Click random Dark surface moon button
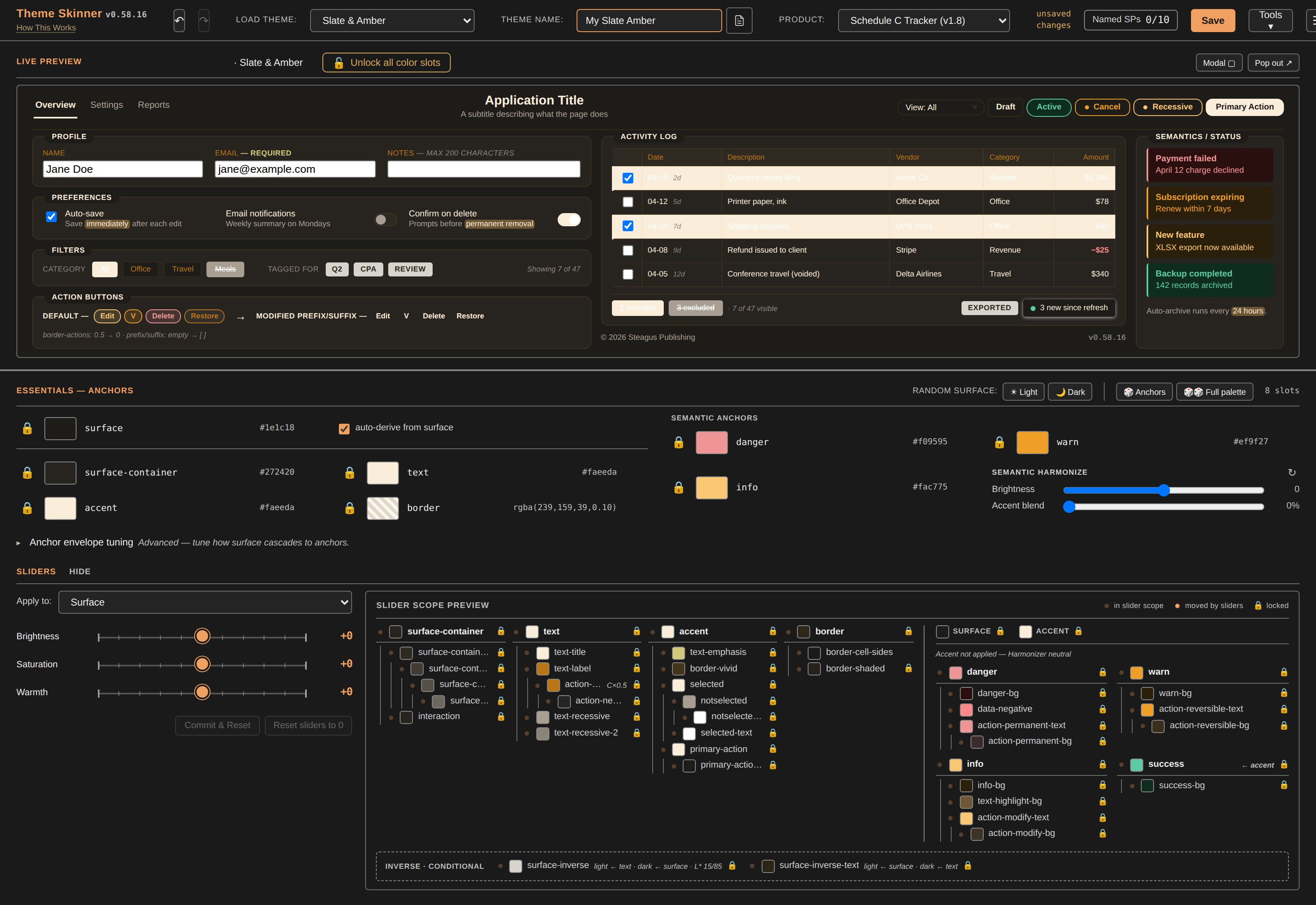The width and height of the screenshot is (1316, 905). pyautogui.click(x=1070, y=392)
